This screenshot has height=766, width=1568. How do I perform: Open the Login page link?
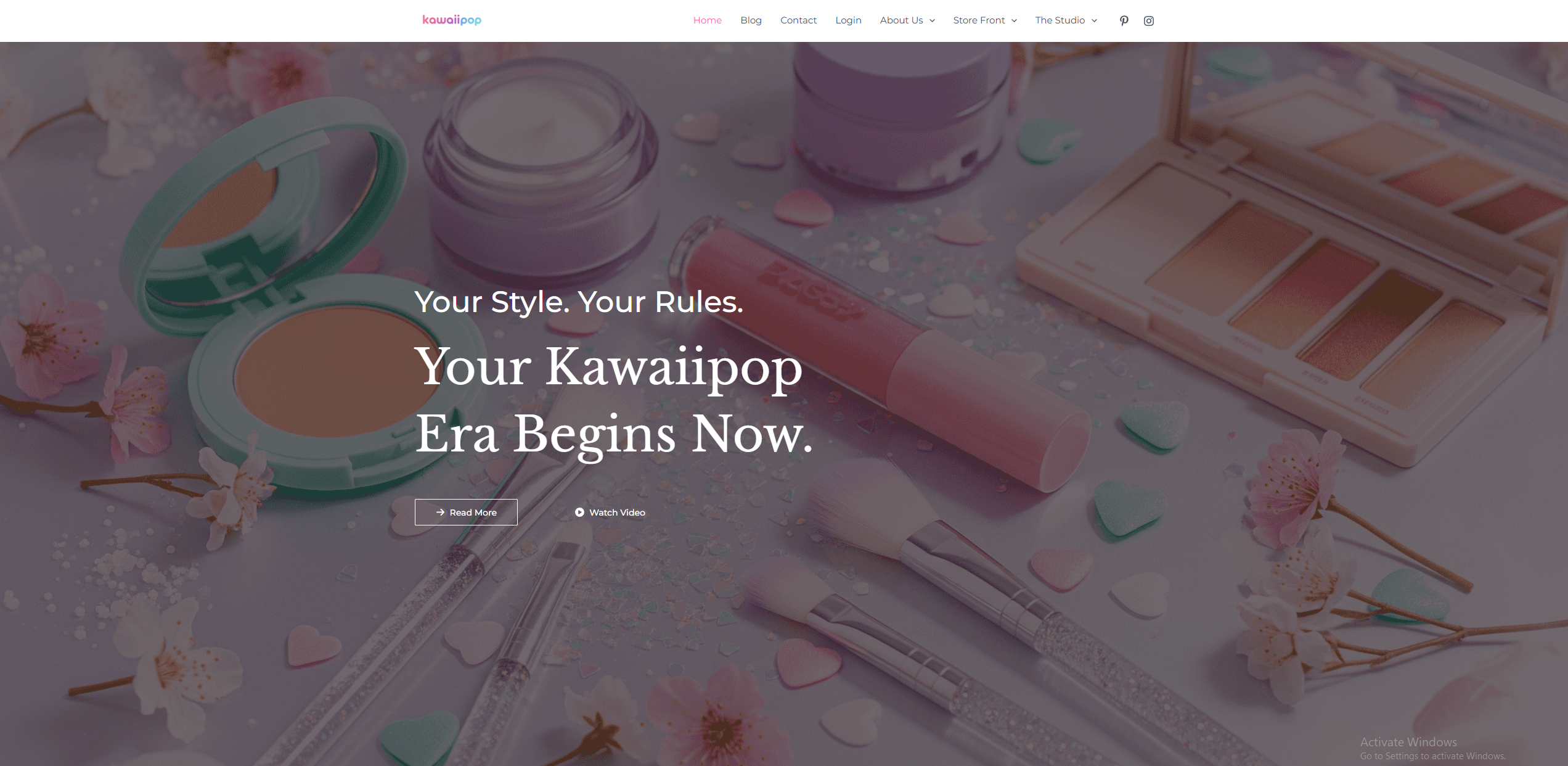[x=848, y=20]
